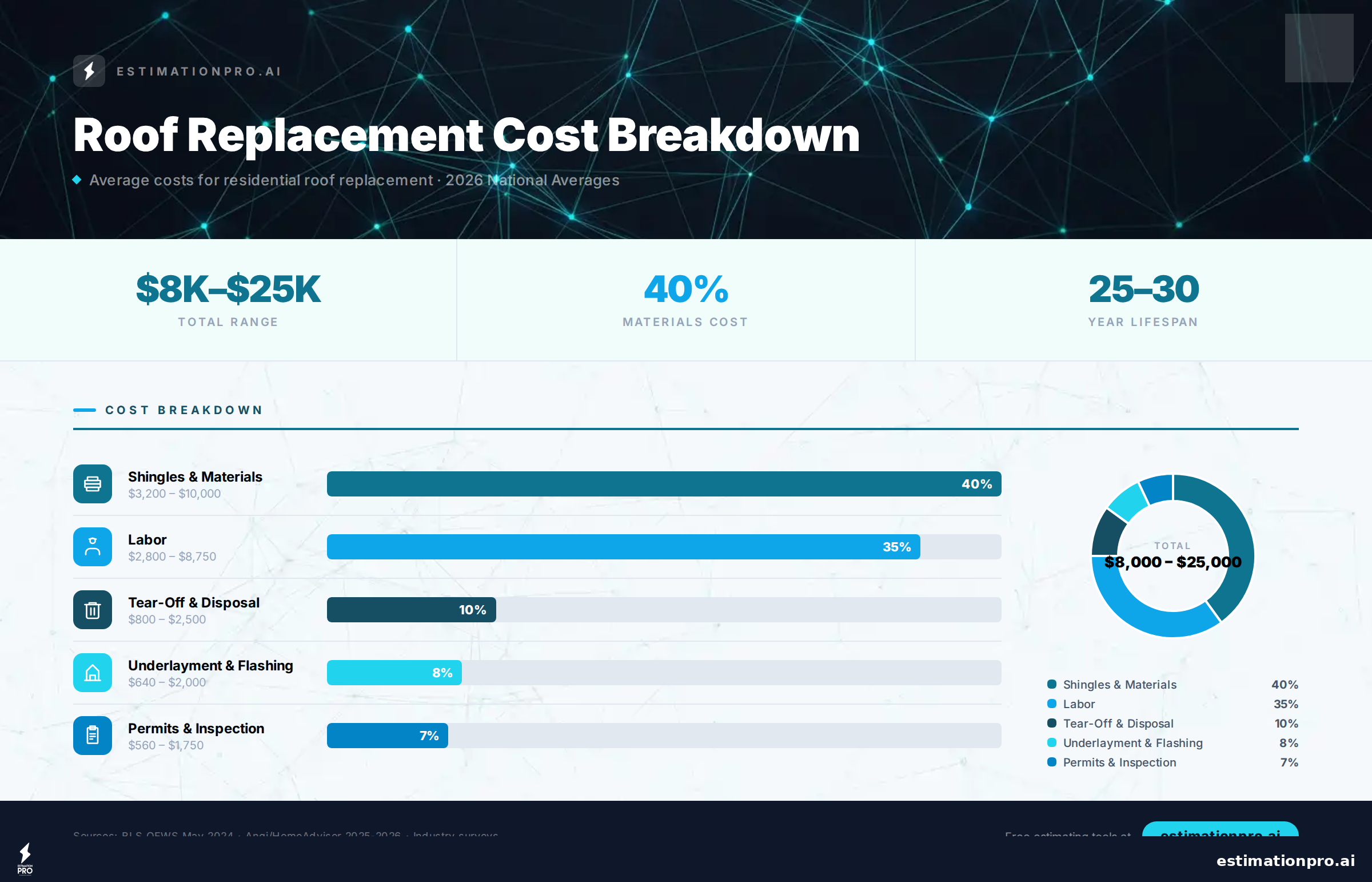This screenshot has height=882, width=1372.
Task: Click the 35% Labor progress bar
Action: 623,547
